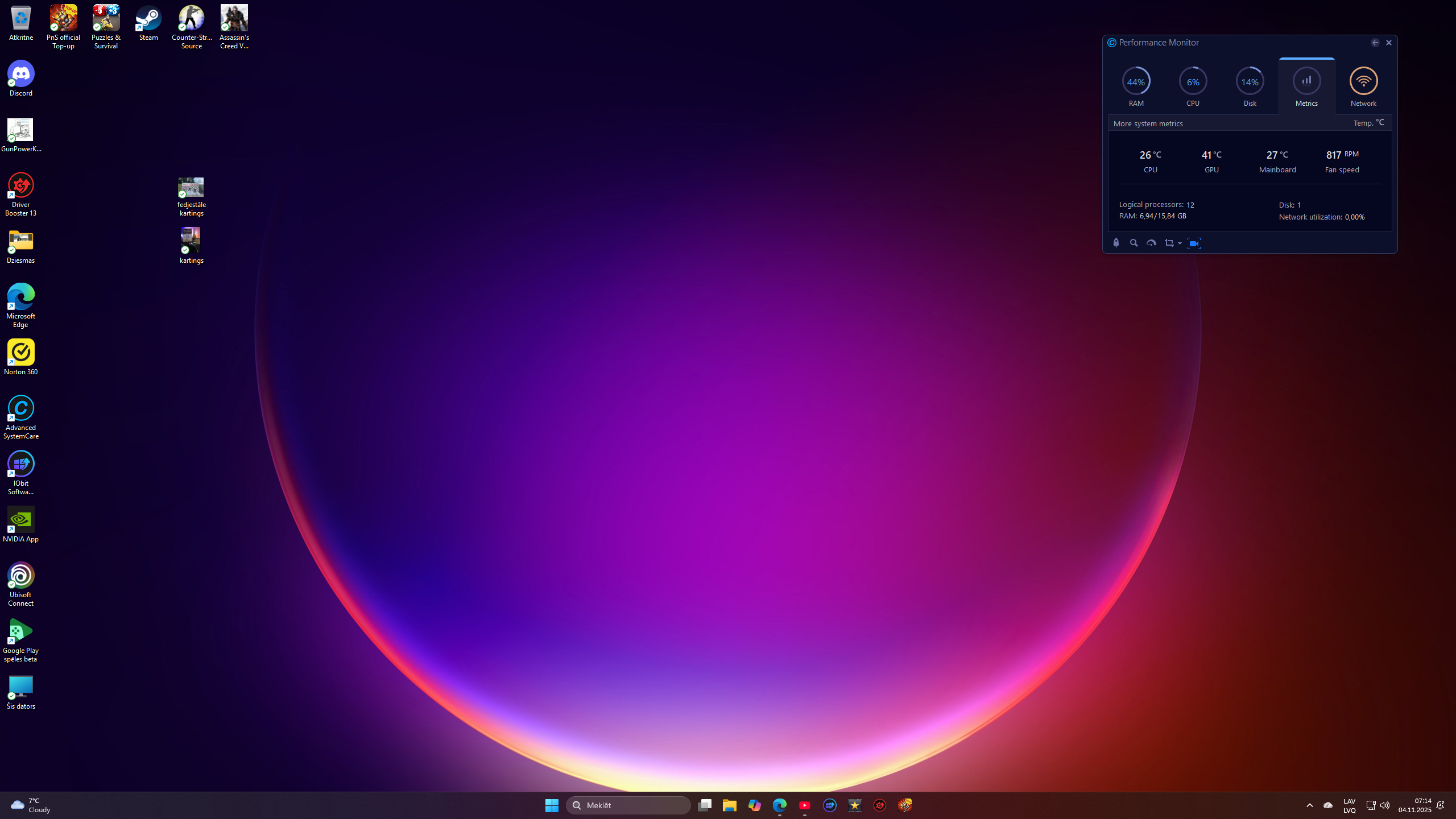The image size is (1456, 819).
Task: Click the magnifier icon in Performance Monitor toolbar
Action: (x=1134, y=243)
